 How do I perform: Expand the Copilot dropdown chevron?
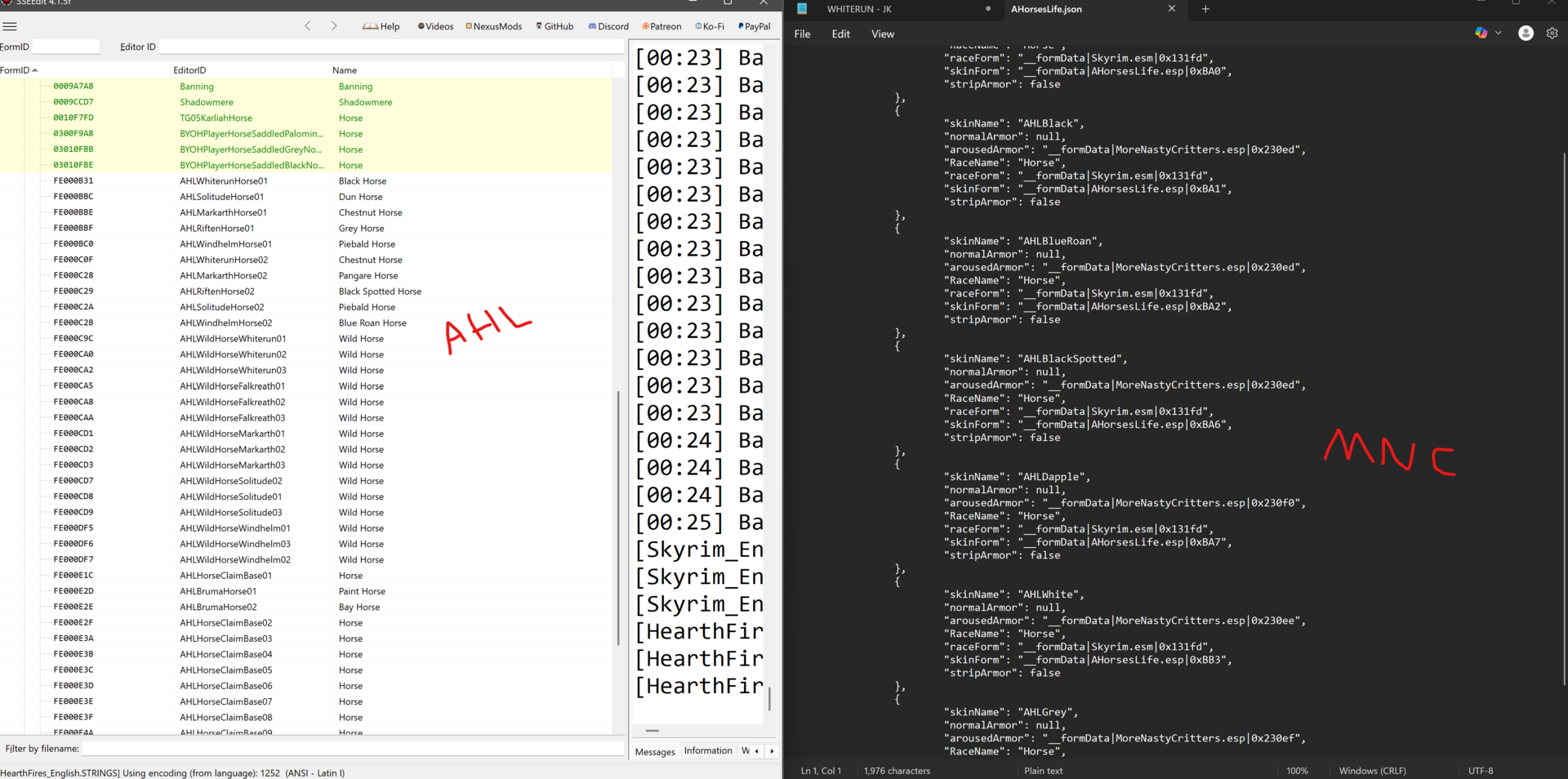(x=1499, y=33)
